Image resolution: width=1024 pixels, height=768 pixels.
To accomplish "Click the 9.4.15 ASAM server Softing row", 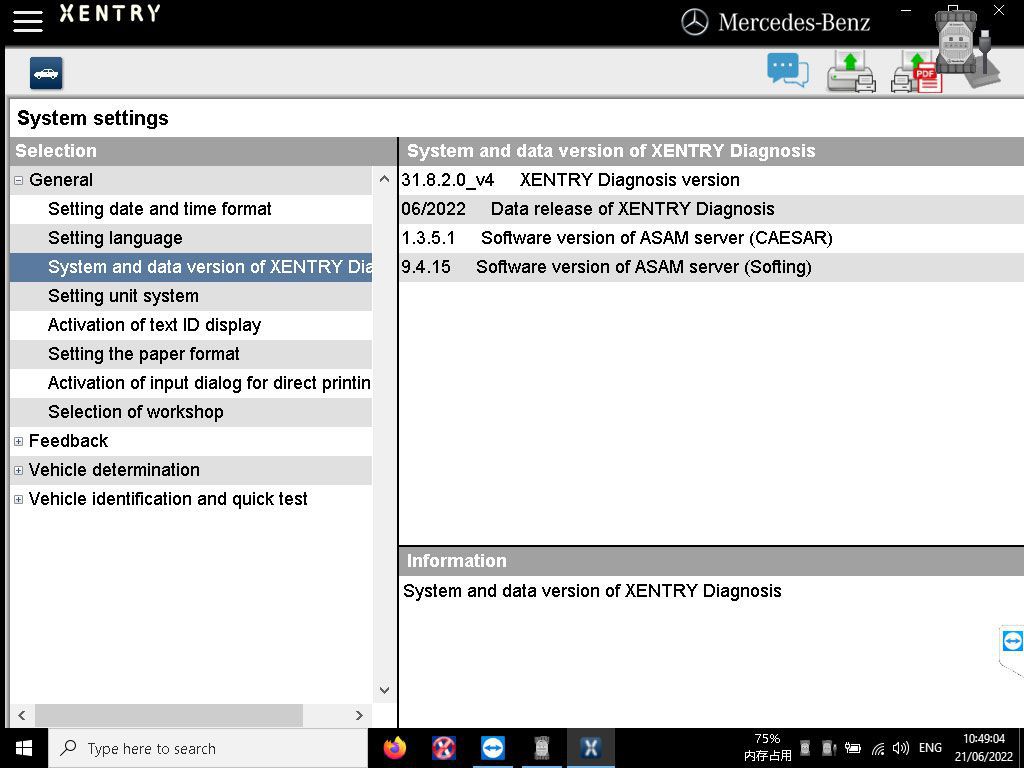I will pyautogui.click(x=711, y=267).
